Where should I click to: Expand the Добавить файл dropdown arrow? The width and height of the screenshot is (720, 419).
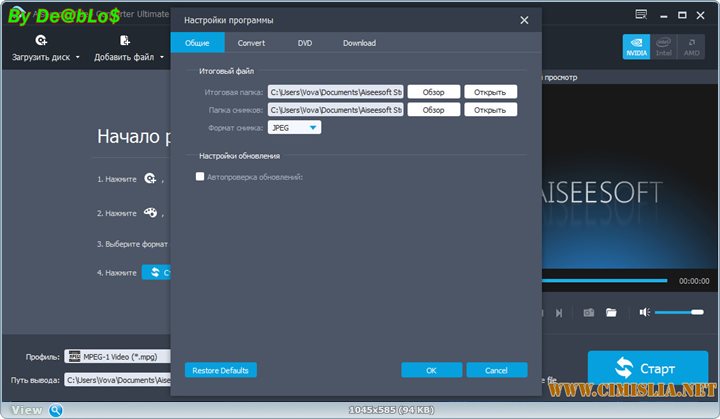(162, 58)
